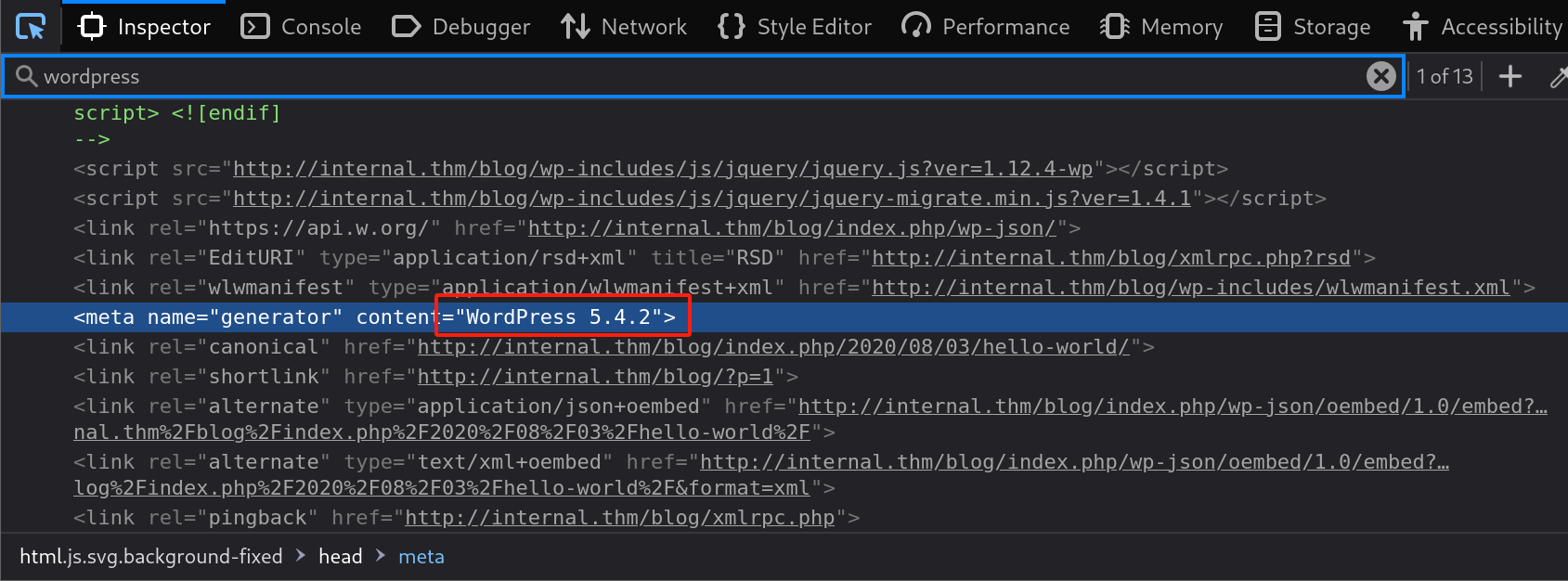Screen dimensions: 1568x581
Task: Open the jquery-migrate.min.js script link
Action: [x=712, y=199]
